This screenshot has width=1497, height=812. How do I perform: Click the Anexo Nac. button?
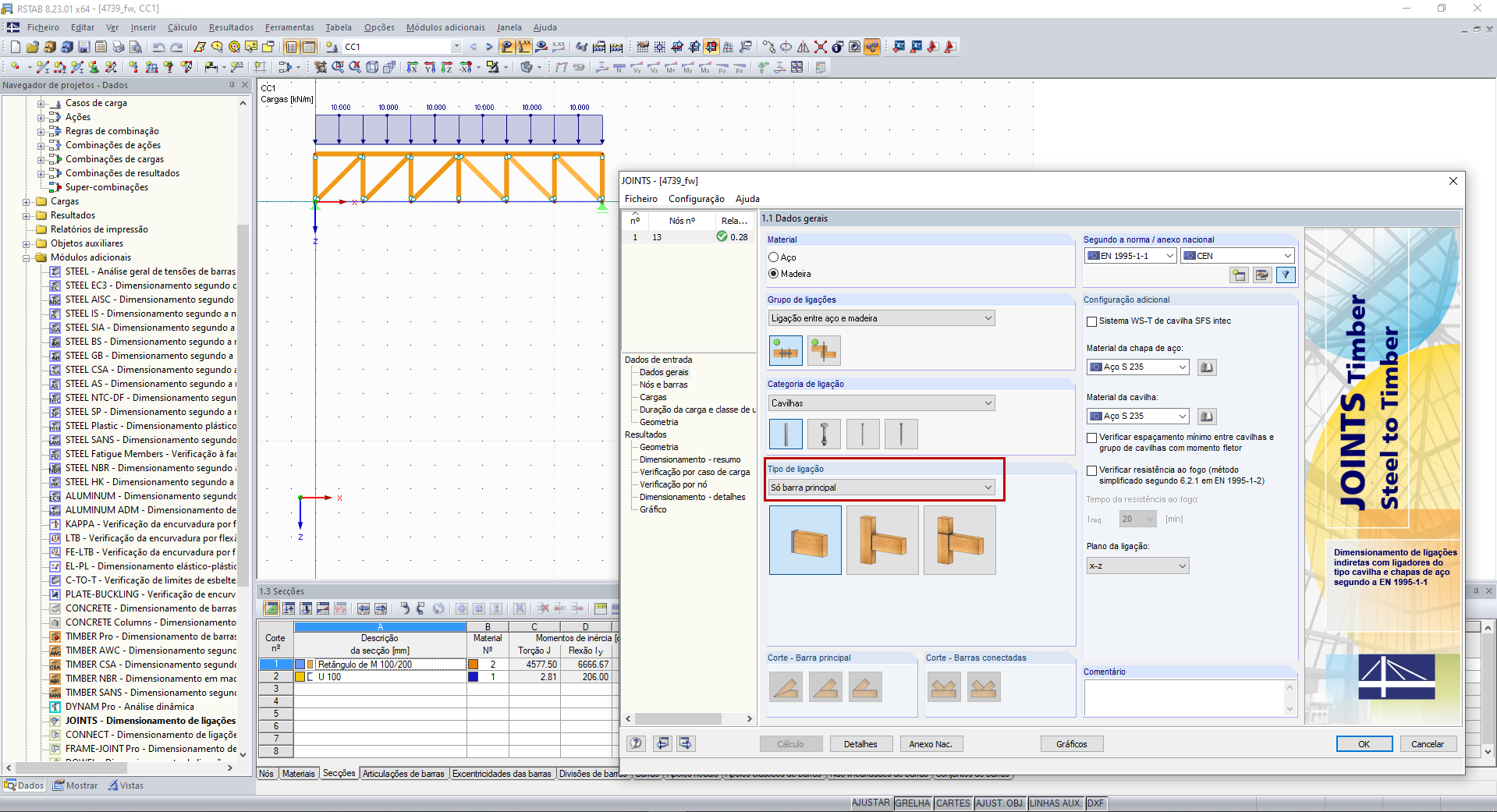click(x=931, y=744)
